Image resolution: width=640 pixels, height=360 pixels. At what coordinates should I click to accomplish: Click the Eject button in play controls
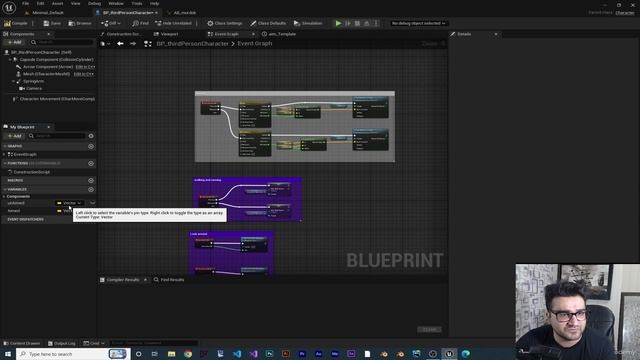tap(367, 23)
